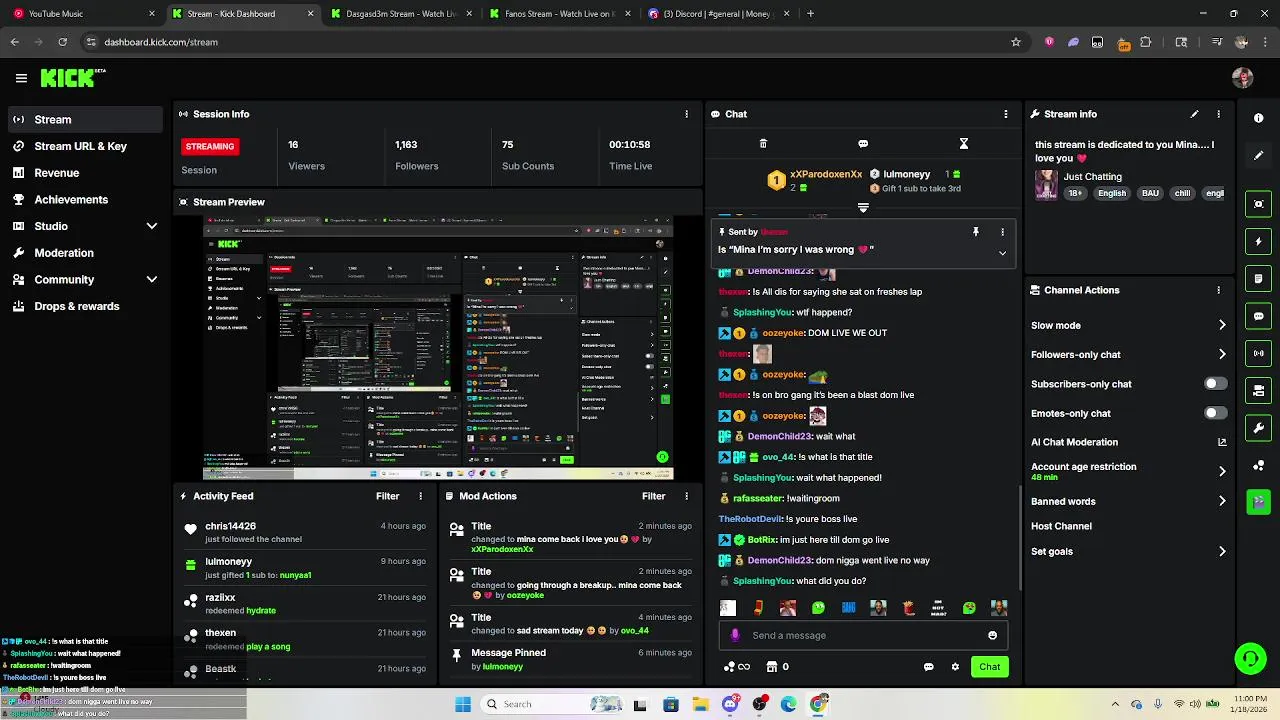Click the trash icon in Chat panel

tap(763, 144)
